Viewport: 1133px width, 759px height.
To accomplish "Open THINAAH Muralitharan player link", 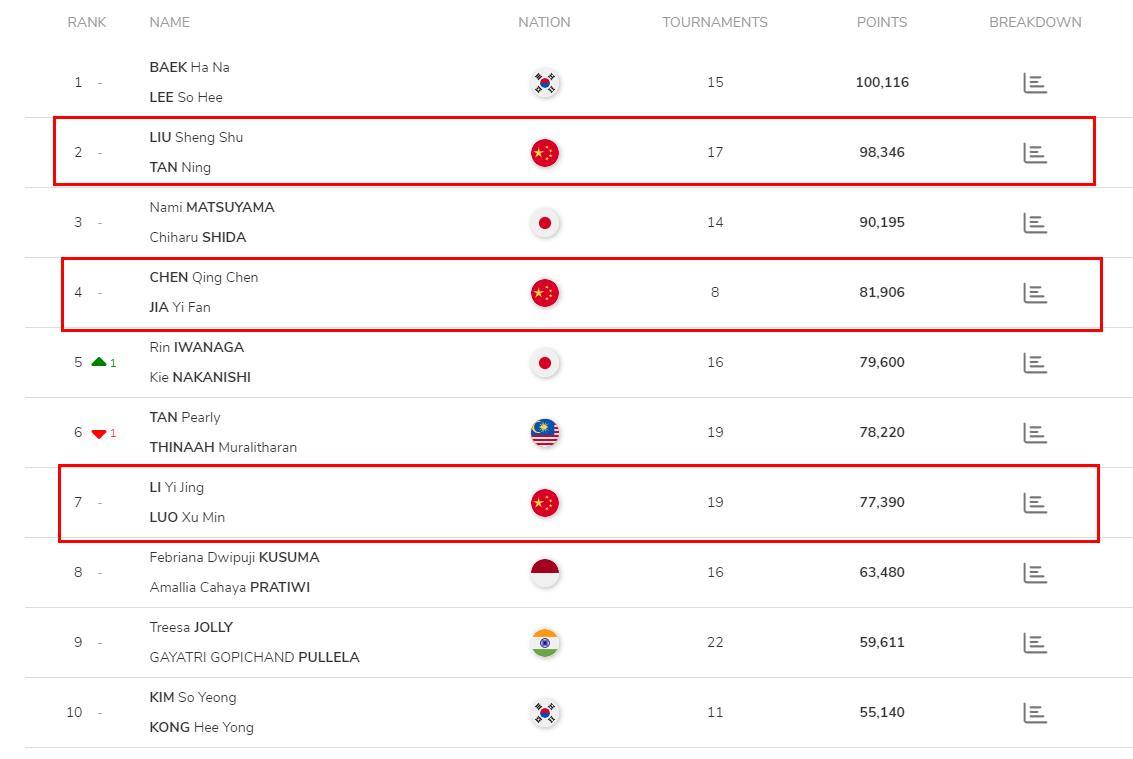I will coord(223,447).
